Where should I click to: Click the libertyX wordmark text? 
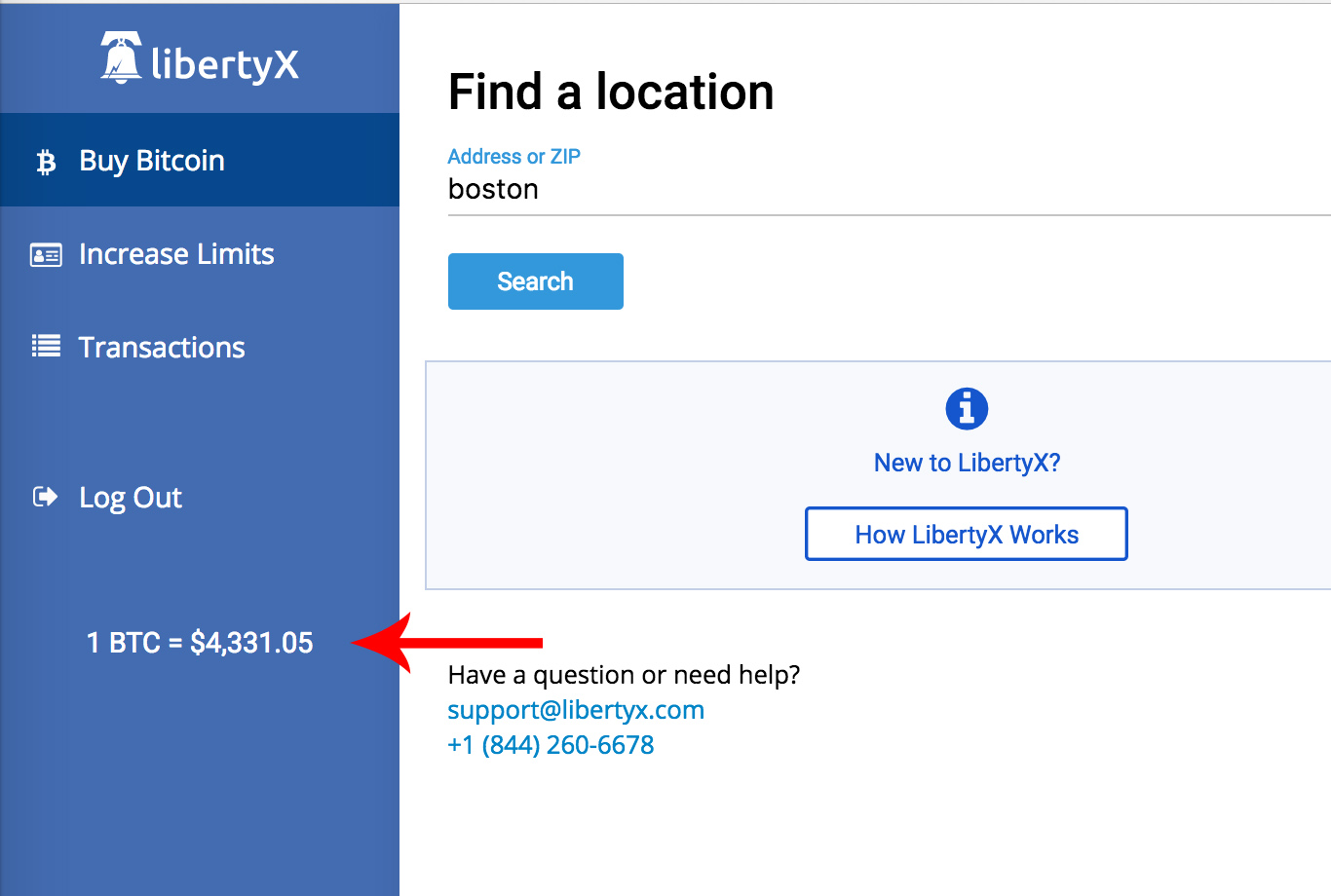(x=225, y=64)
